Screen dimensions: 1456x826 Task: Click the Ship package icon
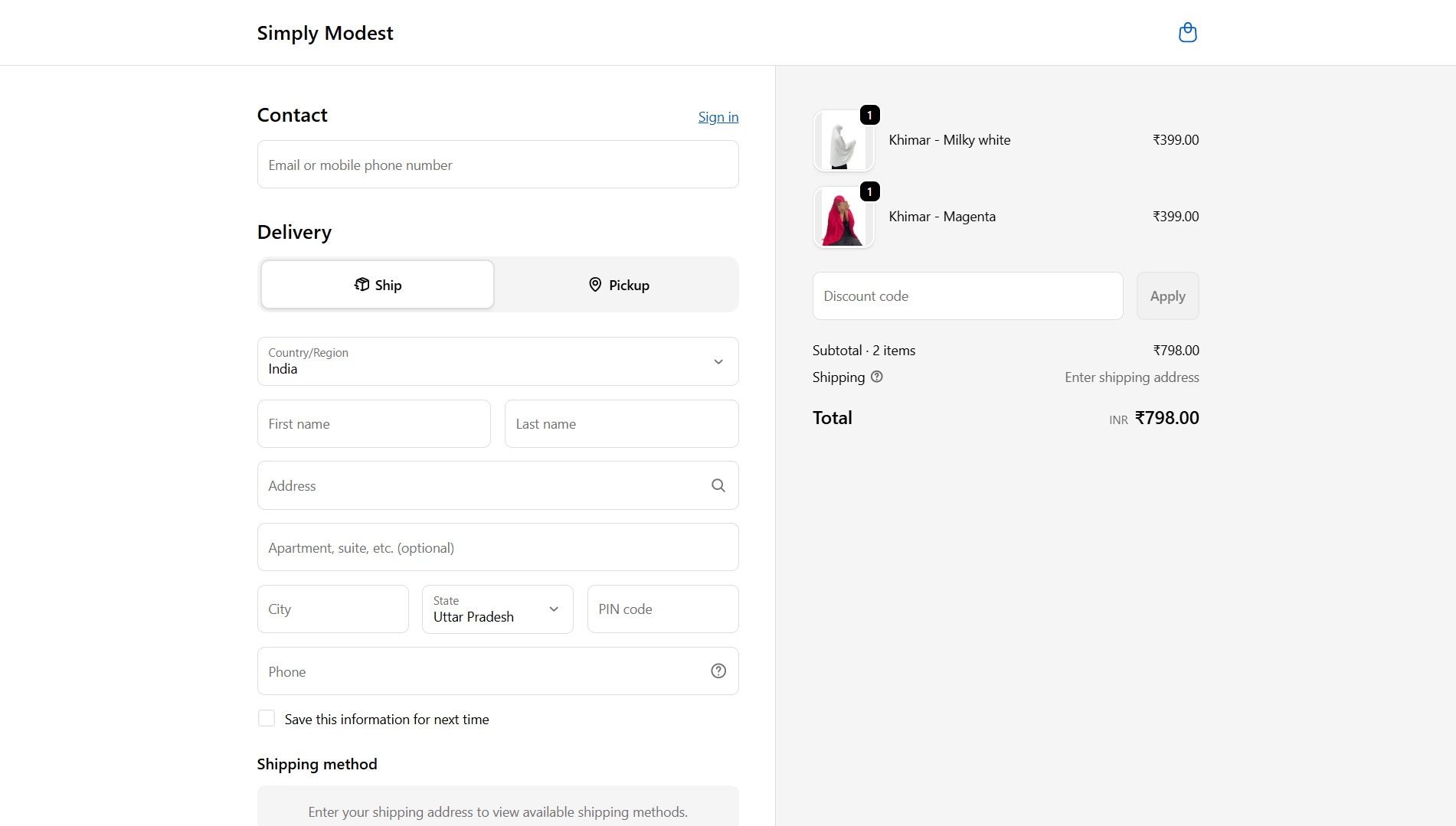(361, 284)
